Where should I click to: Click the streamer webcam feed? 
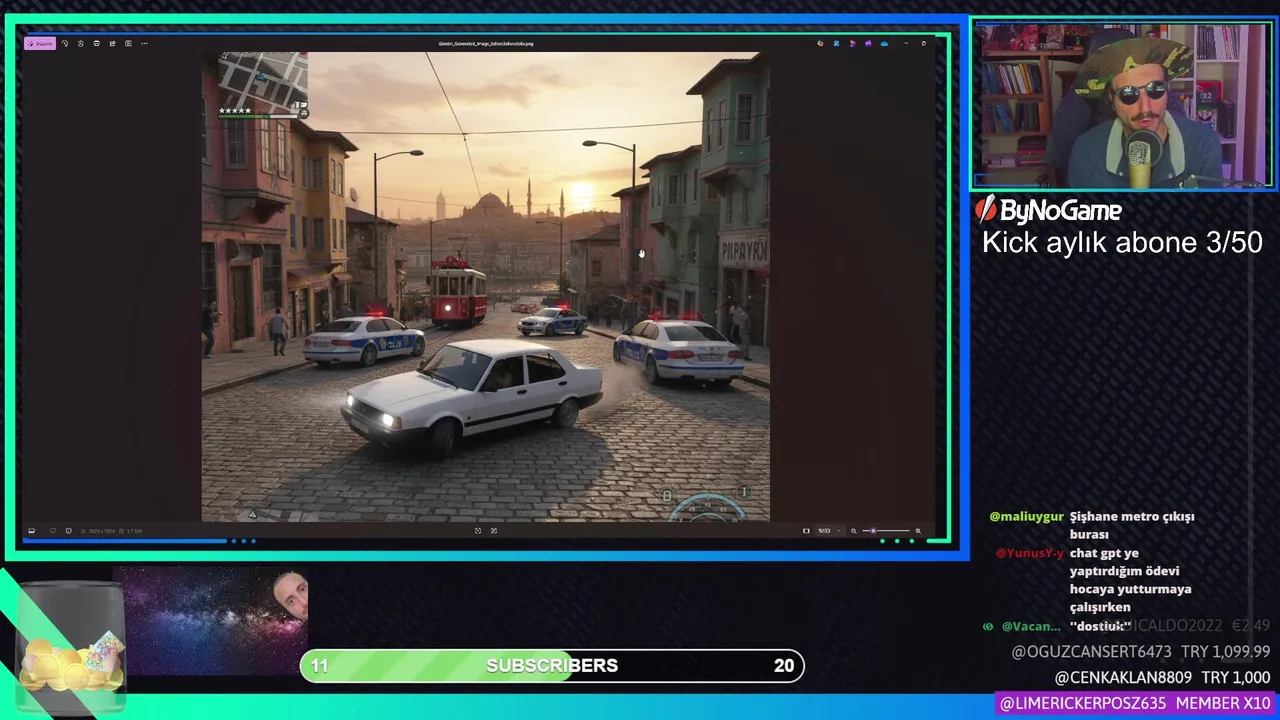1122,106
